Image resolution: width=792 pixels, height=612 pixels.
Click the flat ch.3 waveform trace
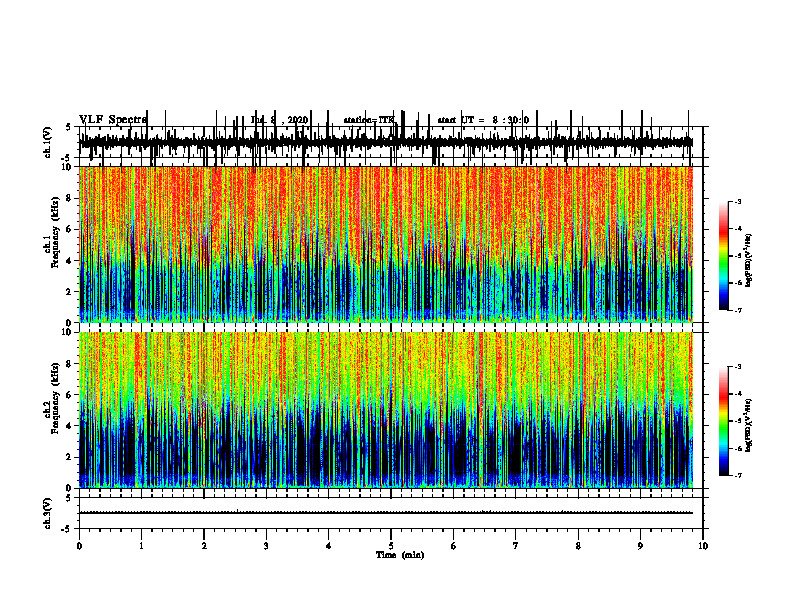click(x=385, y=513)
